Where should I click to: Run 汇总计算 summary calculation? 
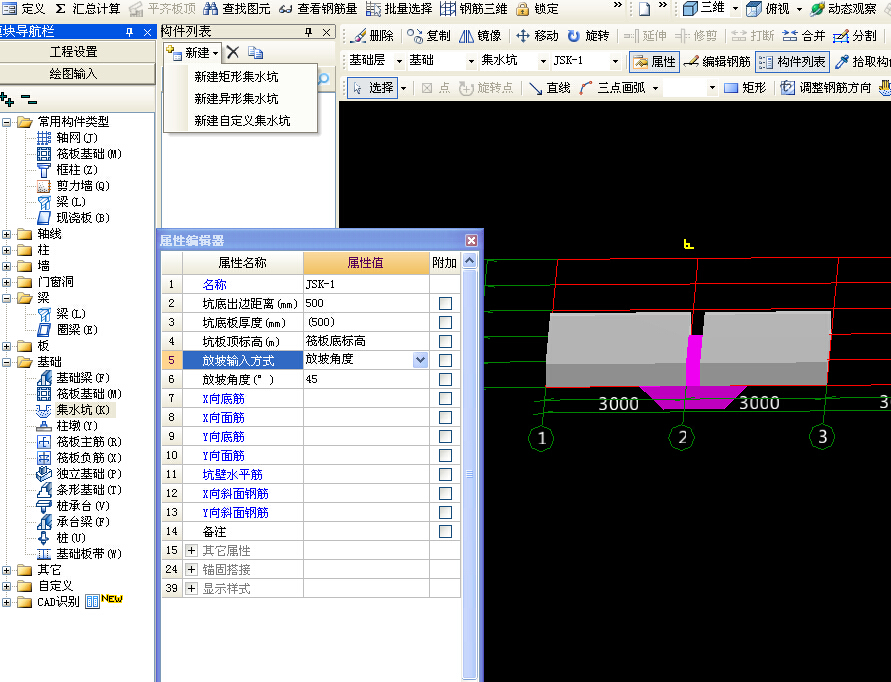tap(88, 9)
